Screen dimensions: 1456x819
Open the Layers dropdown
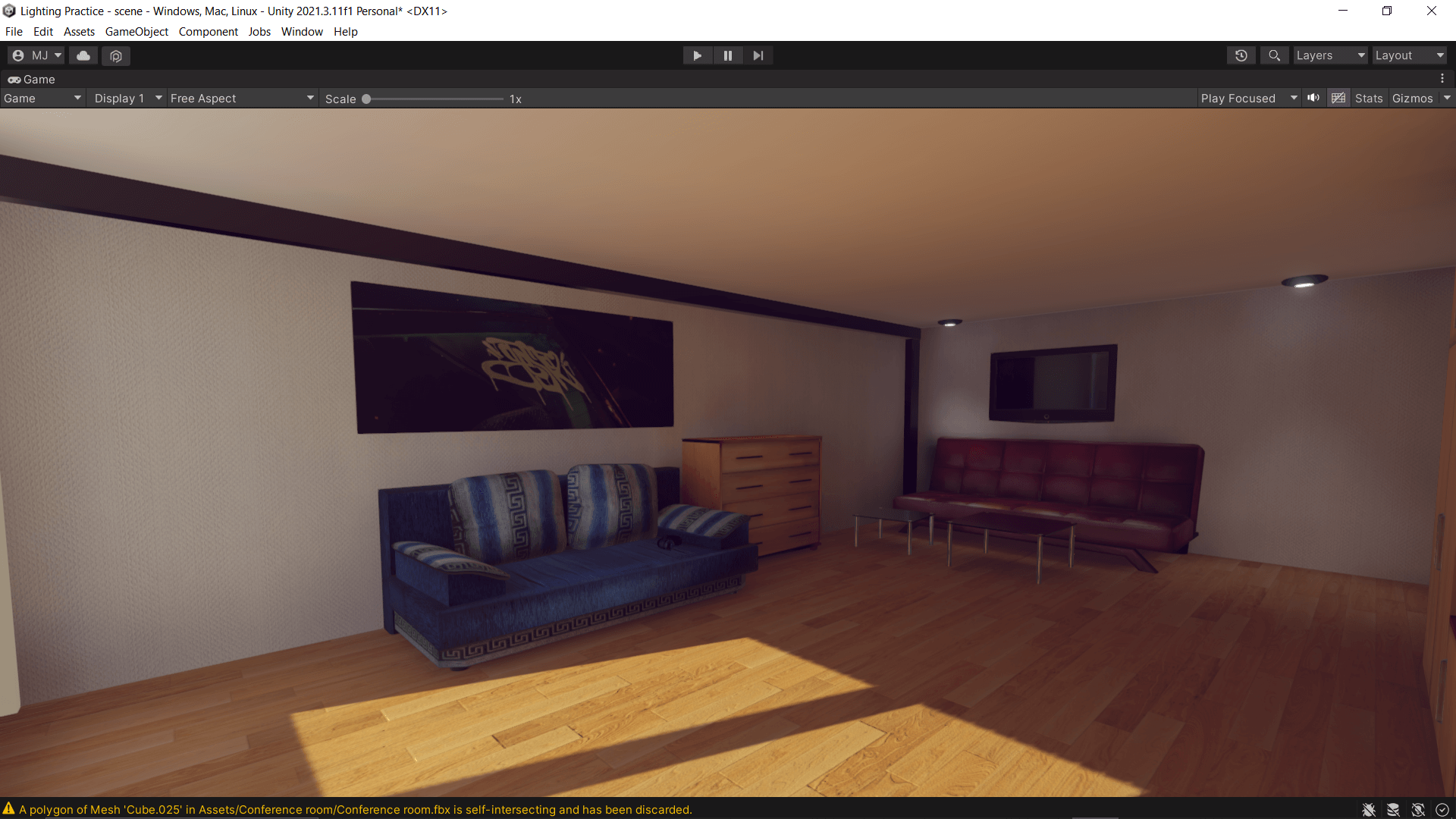[x=1330, y=55]
